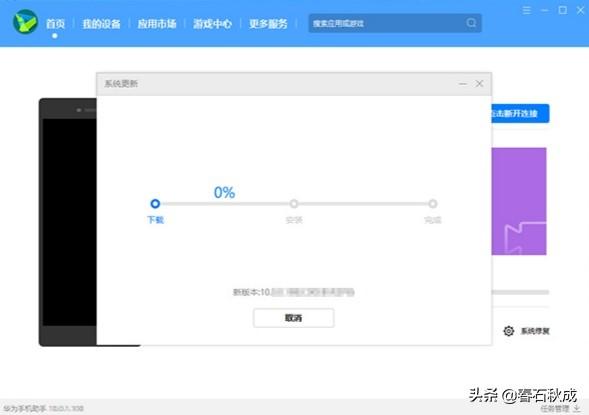This screenshot has width=589, height=415.
Task: Click the phone preview screen
Action: point(69,222)
